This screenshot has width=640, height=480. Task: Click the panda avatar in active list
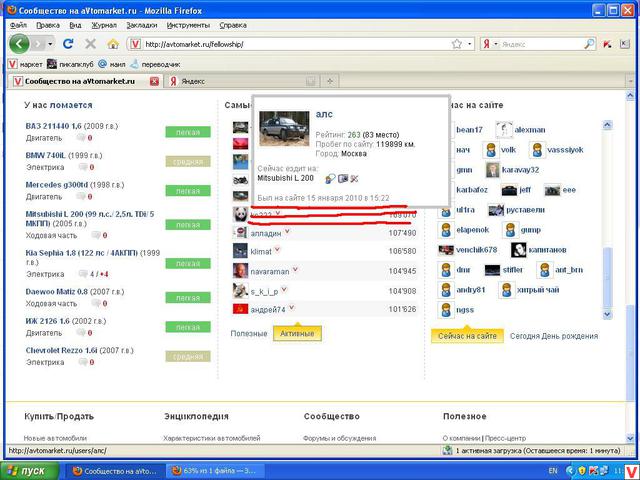tap(240, 214)
